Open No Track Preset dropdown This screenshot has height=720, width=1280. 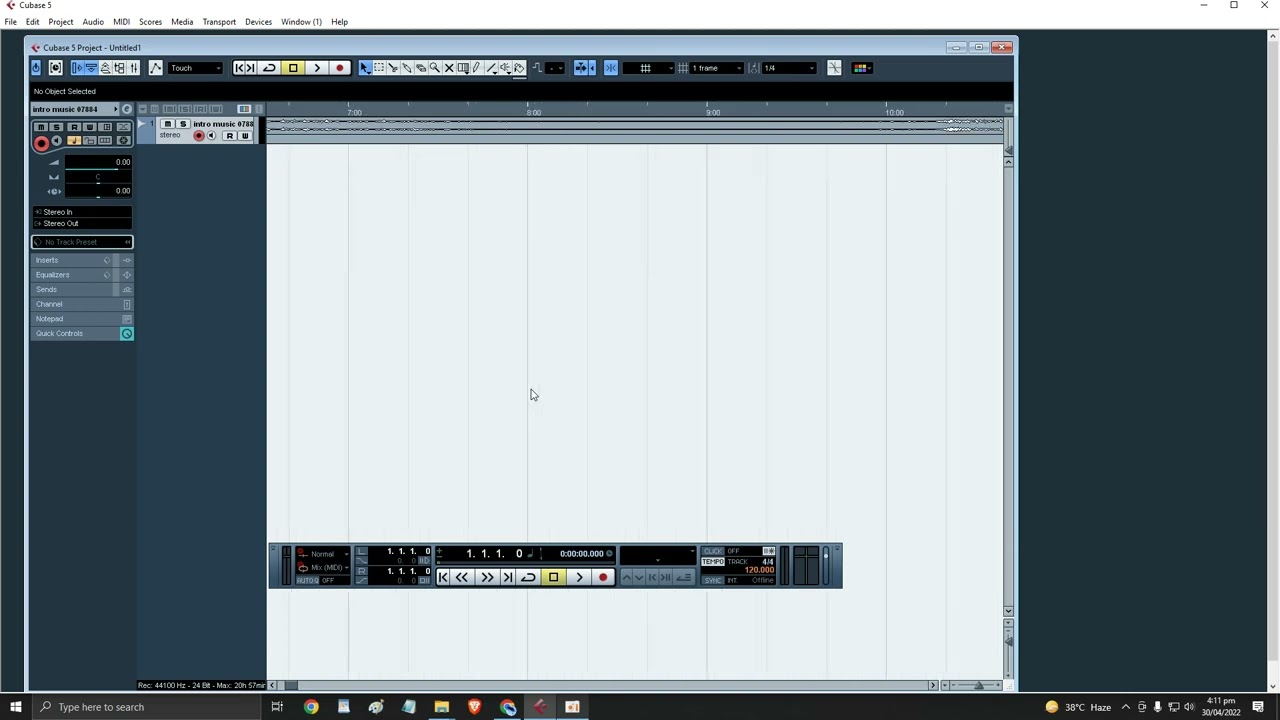pos(82,242)
